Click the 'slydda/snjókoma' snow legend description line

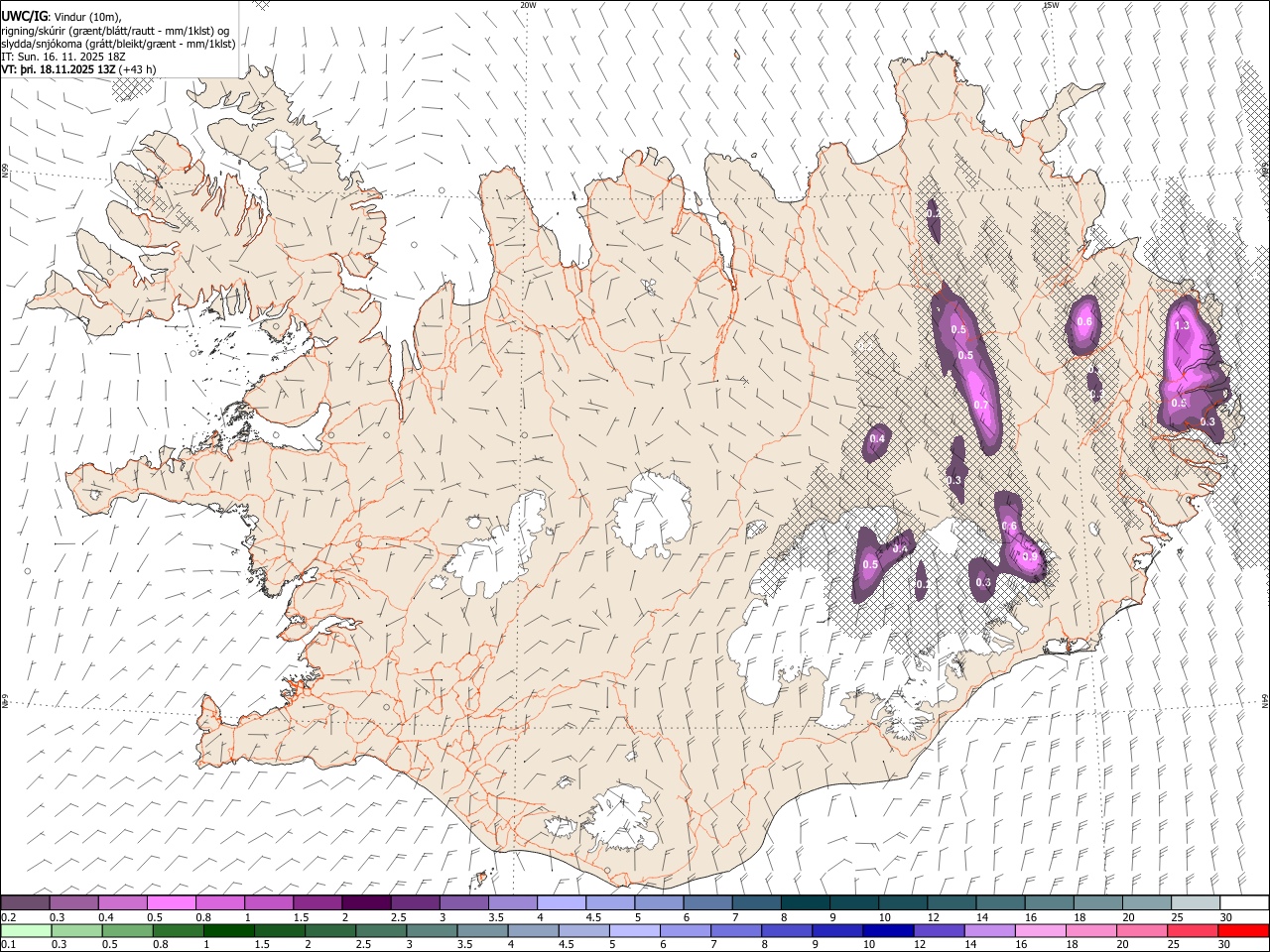(x=118, y=44)
